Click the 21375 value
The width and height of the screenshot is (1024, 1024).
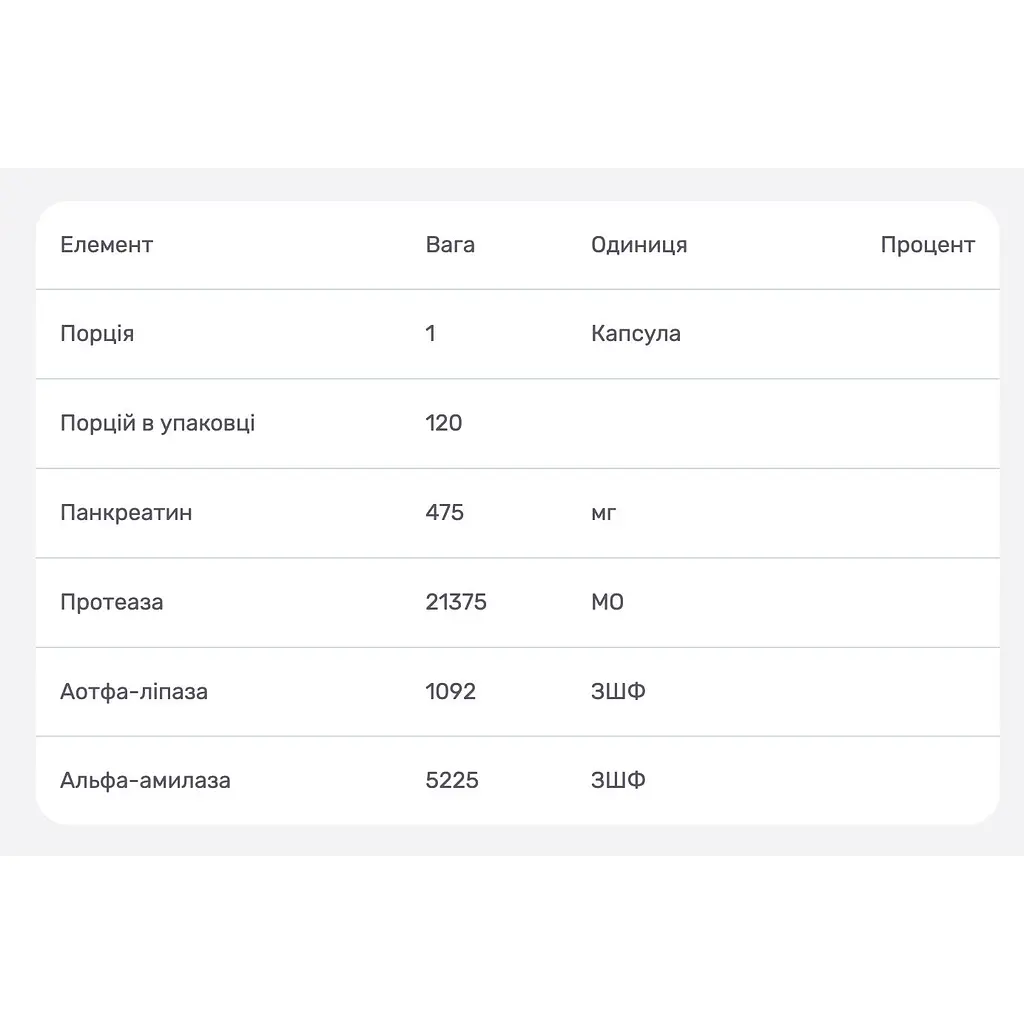456,602
